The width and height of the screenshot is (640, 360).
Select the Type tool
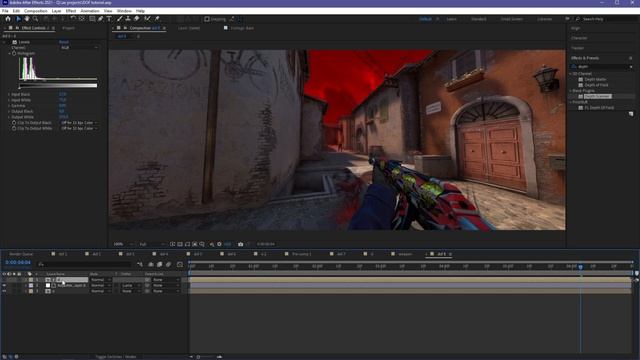click(x=109, y=19)
